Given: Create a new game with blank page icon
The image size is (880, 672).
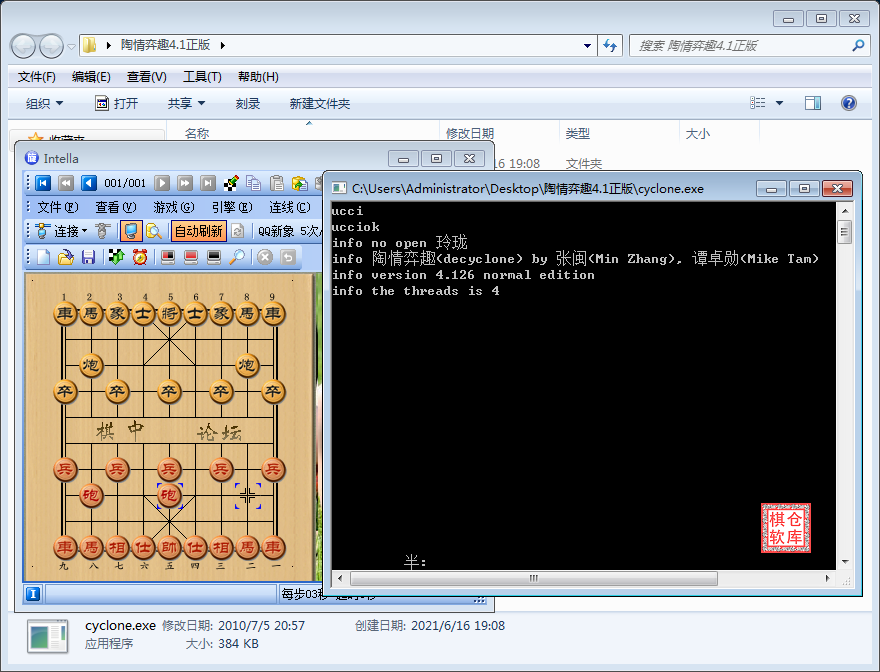Looking at the screenshot, I should click(x=43, y=257).
